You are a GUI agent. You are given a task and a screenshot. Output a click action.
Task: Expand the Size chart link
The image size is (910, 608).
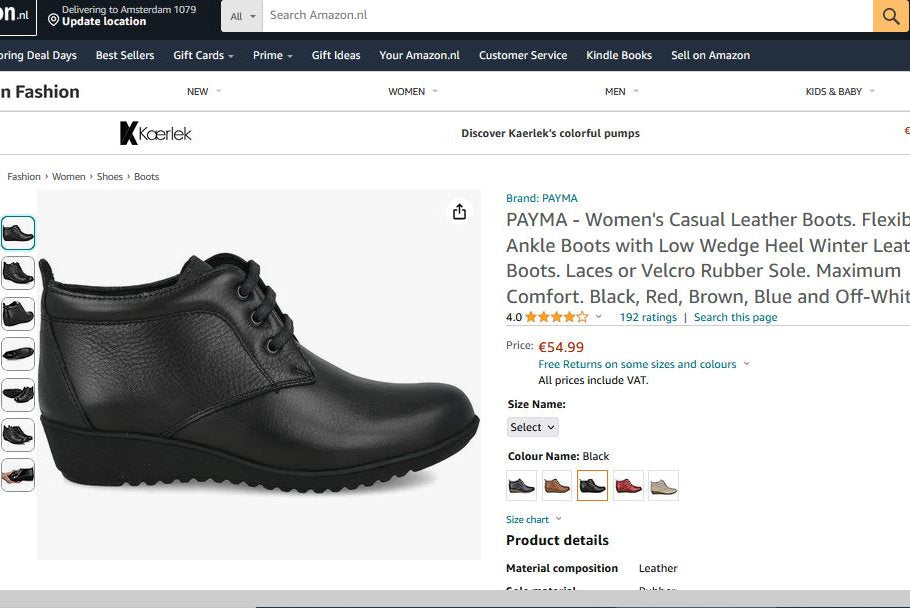(533, 520)
